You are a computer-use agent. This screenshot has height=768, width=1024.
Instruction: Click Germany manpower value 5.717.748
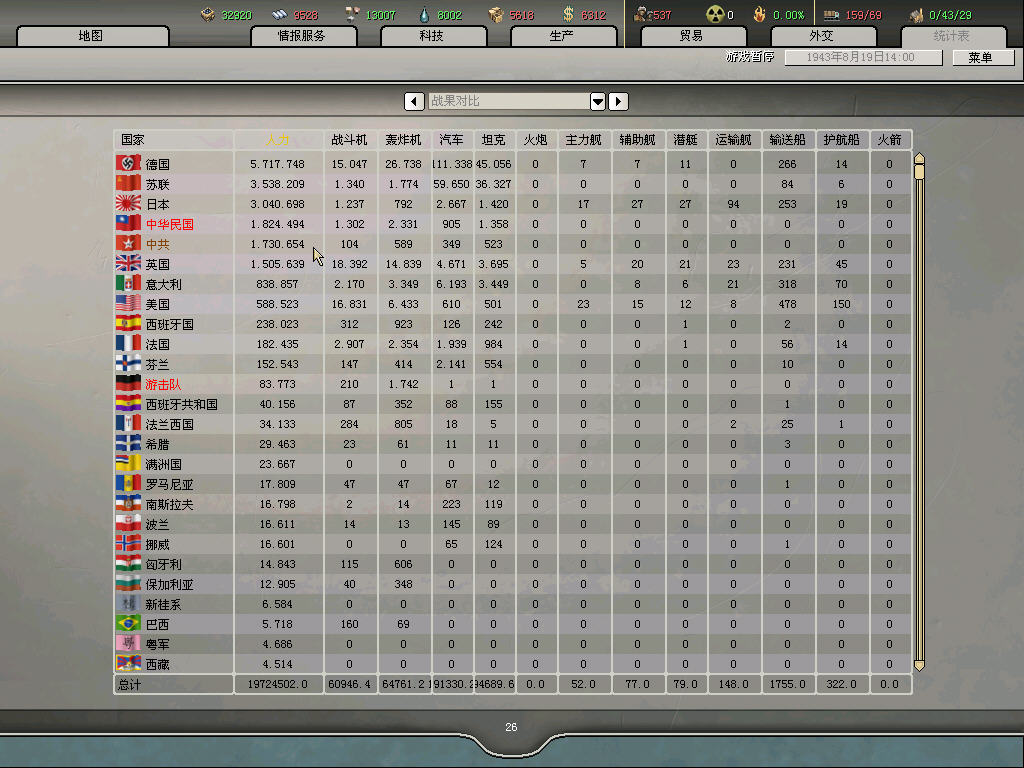(x=278, y=164)
